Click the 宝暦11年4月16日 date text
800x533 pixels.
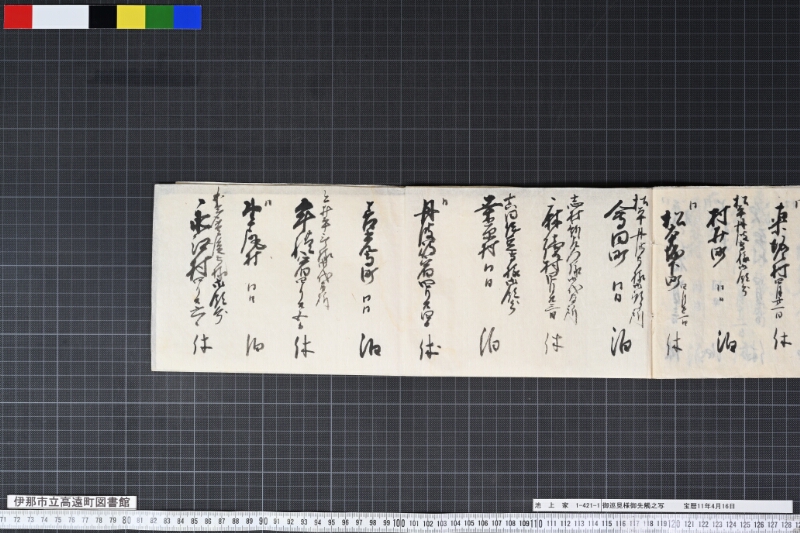[709, 506]
